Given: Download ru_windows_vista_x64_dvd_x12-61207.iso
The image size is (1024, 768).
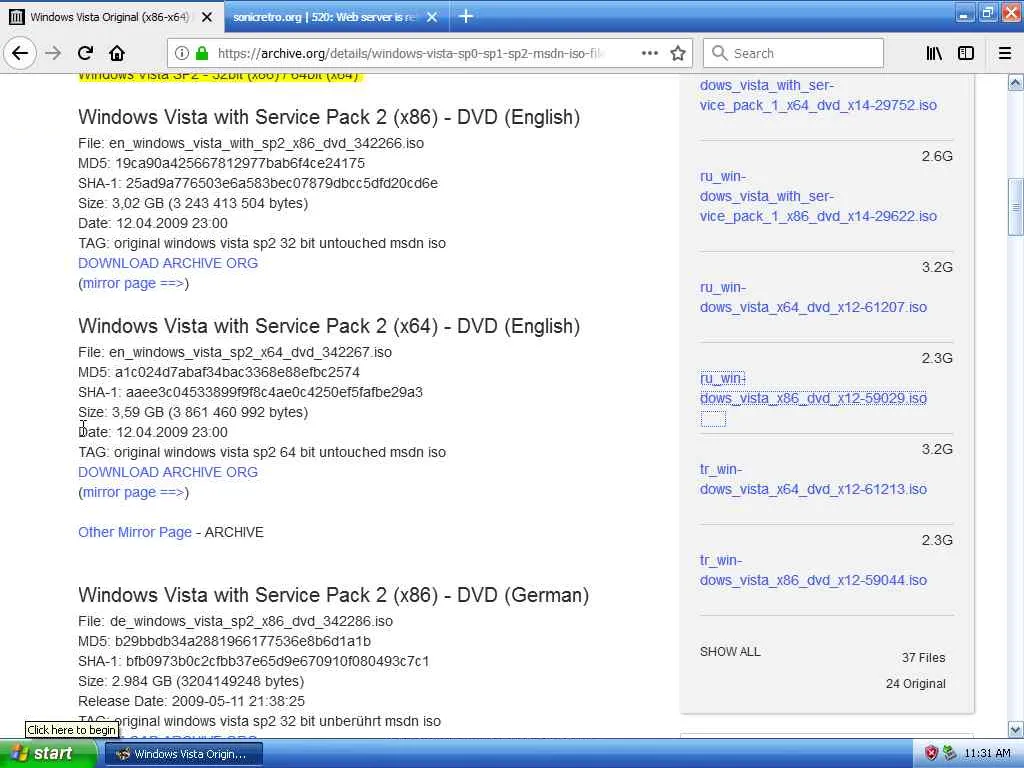Looking at the screenshot, I should (813, 297).
